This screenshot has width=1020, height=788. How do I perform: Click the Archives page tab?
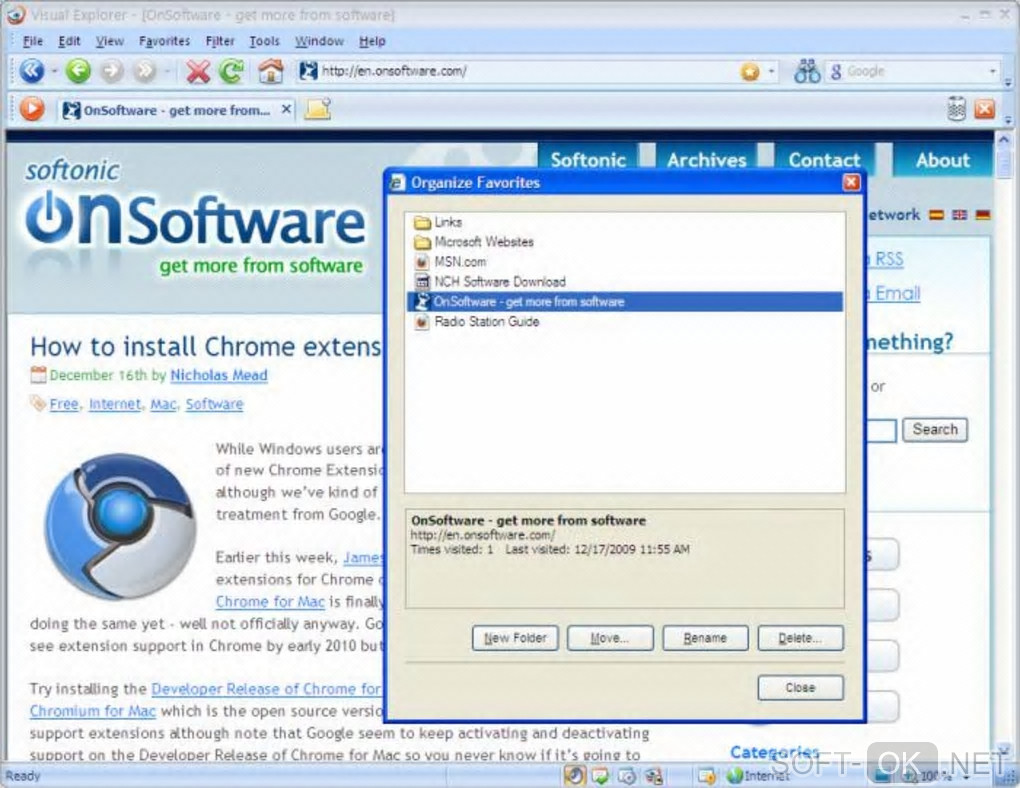click(x=706, y=160)
